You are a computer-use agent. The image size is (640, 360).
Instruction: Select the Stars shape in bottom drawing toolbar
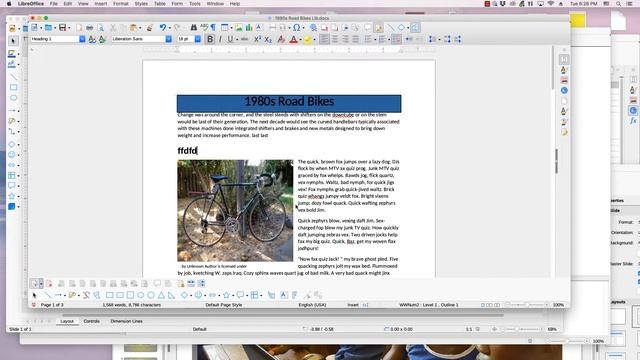tap(227, 295)
